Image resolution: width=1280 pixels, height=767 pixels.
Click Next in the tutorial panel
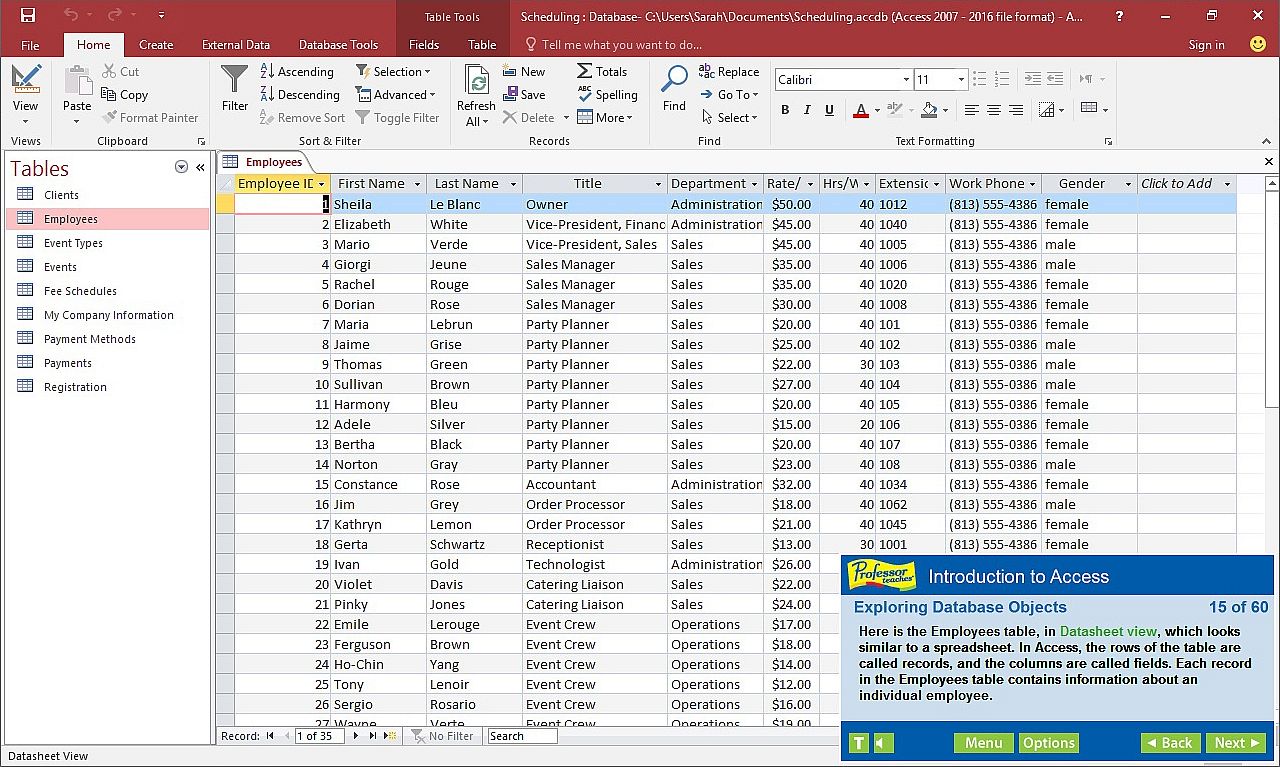pos(1237,743)
